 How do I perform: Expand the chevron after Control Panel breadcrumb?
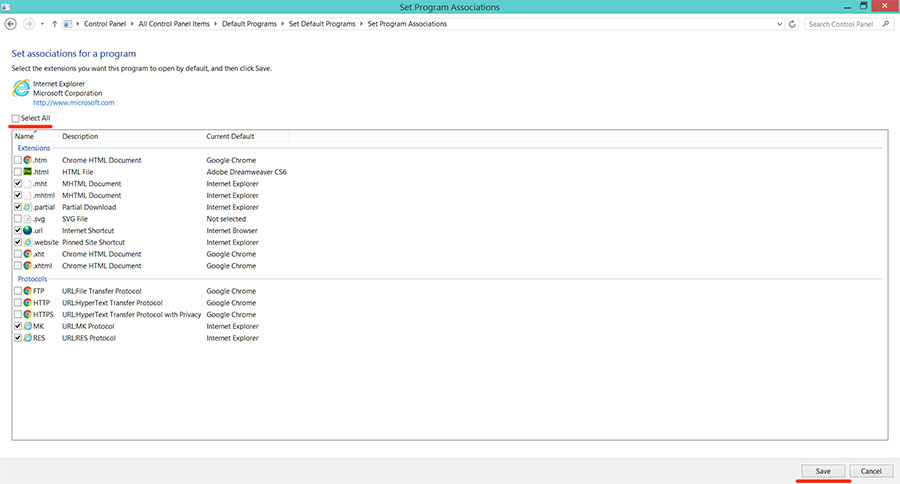point(132,24)
